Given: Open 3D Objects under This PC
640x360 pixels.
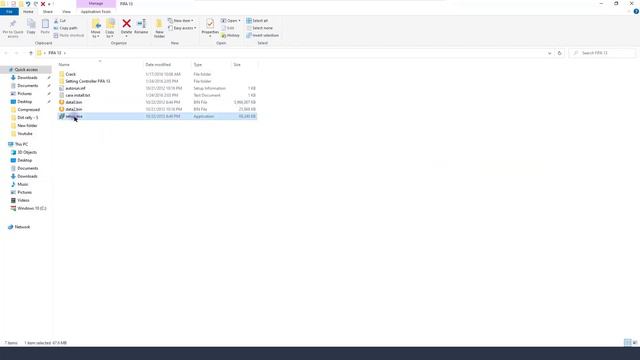Looking at the screenshot, I should pyautogui.click(x=27, y=152).
